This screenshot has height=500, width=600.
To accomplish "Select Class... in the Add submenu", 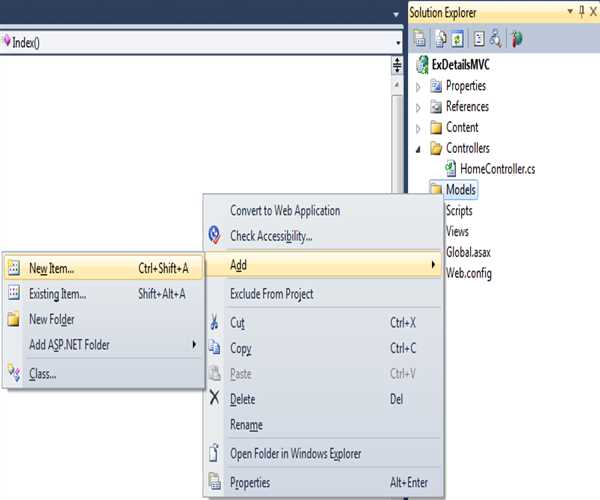I will (x=42, y=374).
